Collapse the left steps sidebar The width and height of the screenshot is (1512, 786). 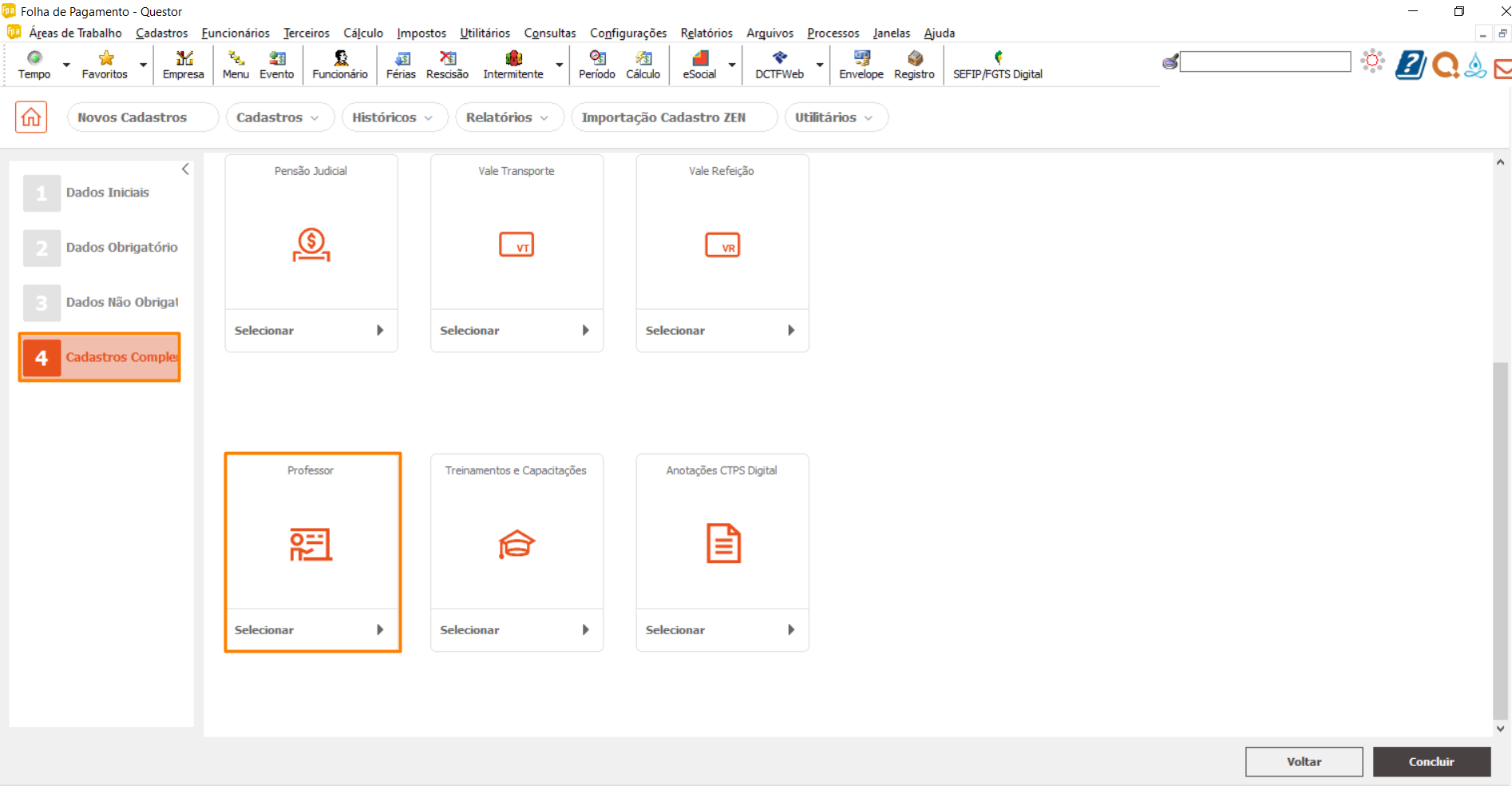[185, 169]
